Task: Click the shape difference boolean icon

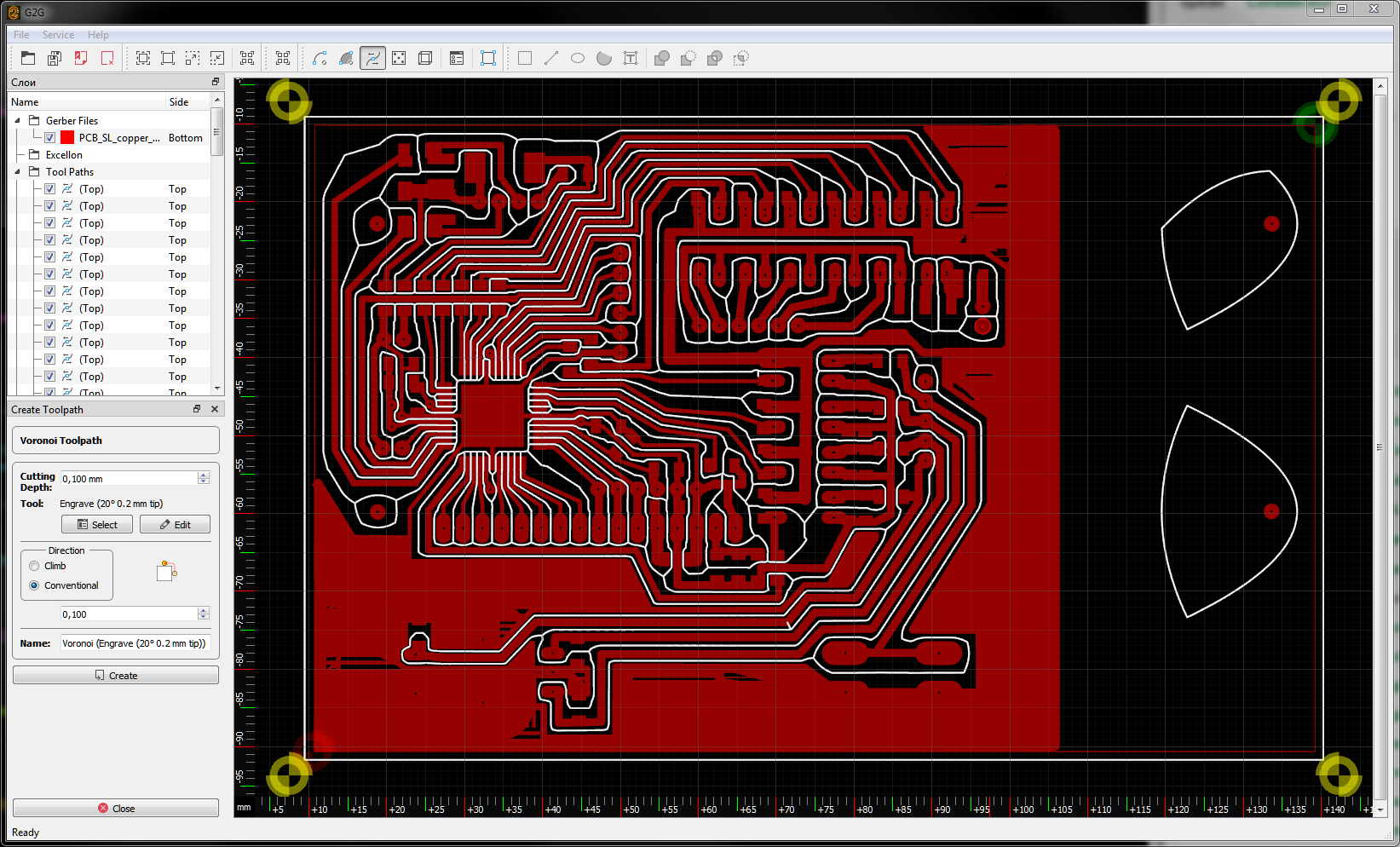Action: tap(688, 58)
